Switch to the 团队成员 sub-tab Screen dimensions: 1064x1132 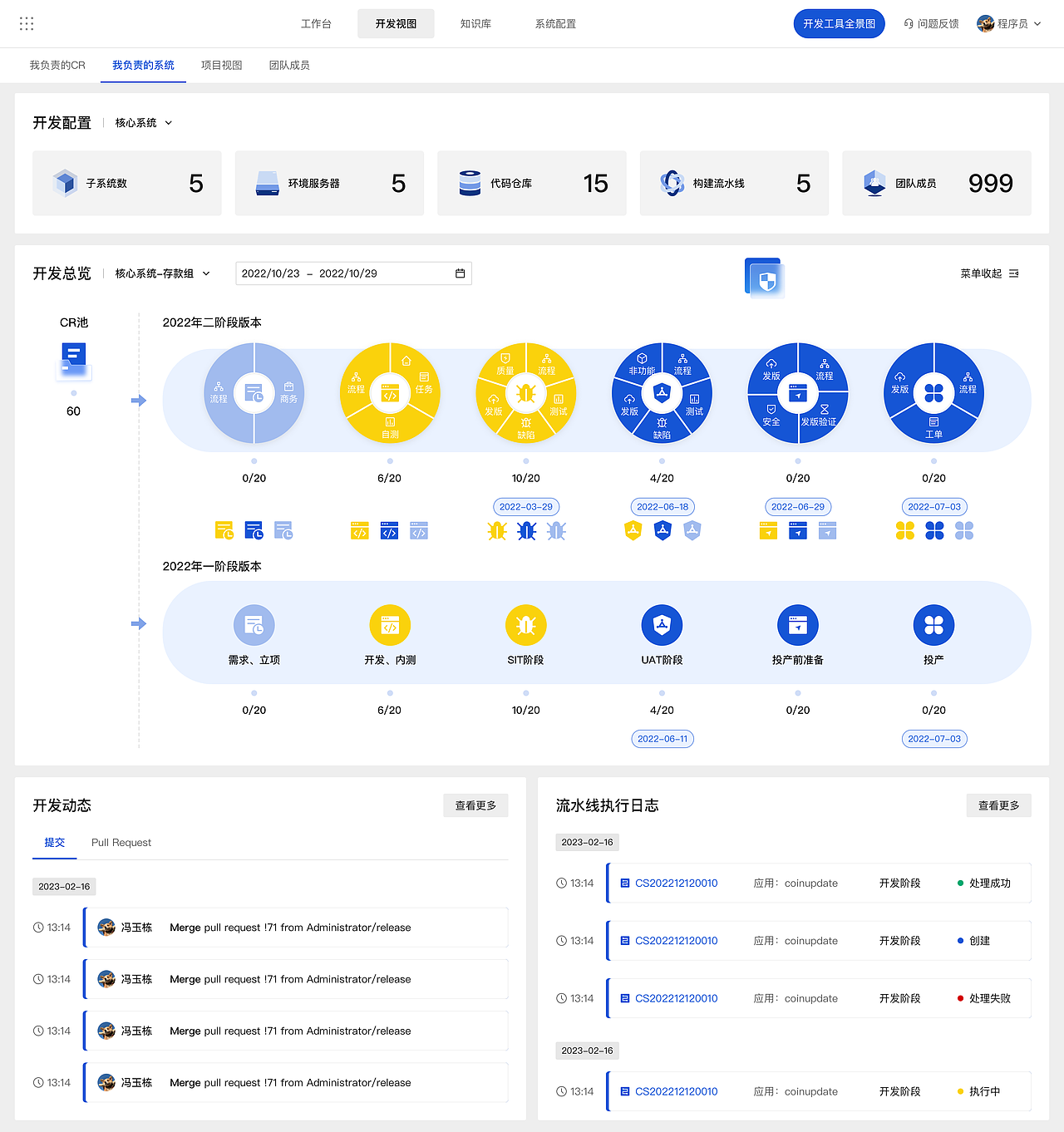pos(289,65)
